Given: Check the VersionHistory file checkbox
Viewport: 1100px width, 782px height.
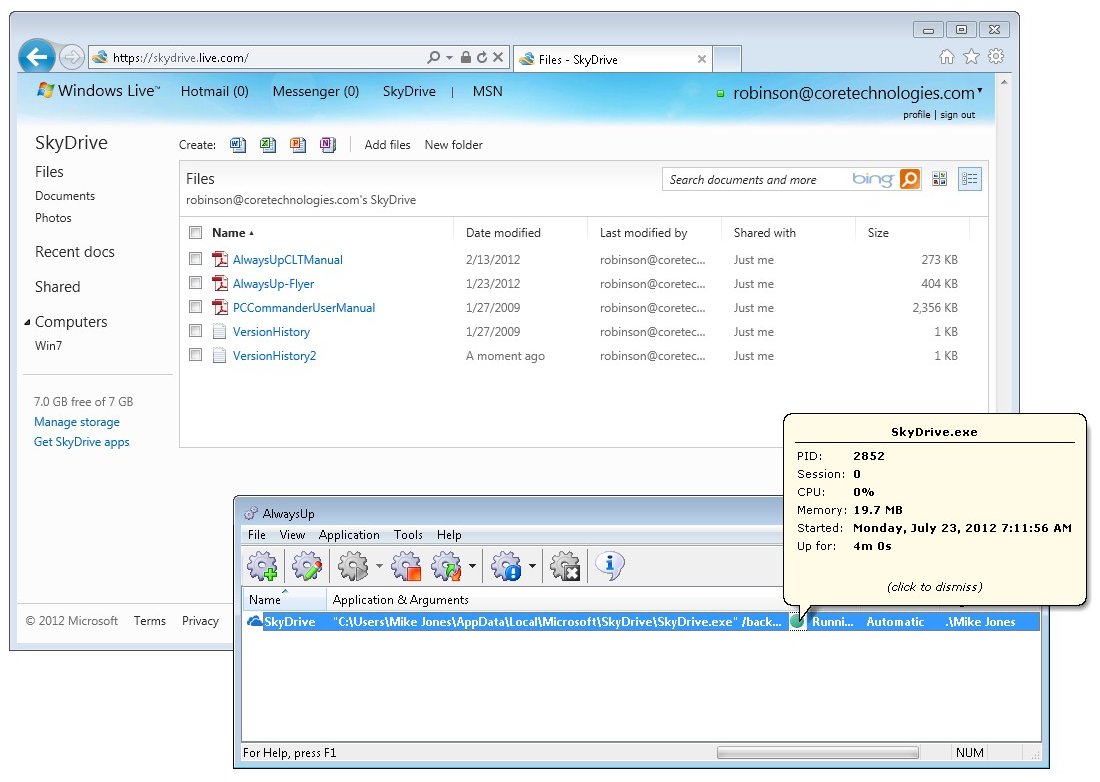Looking at the screenshot, I should tap(196, 330).
